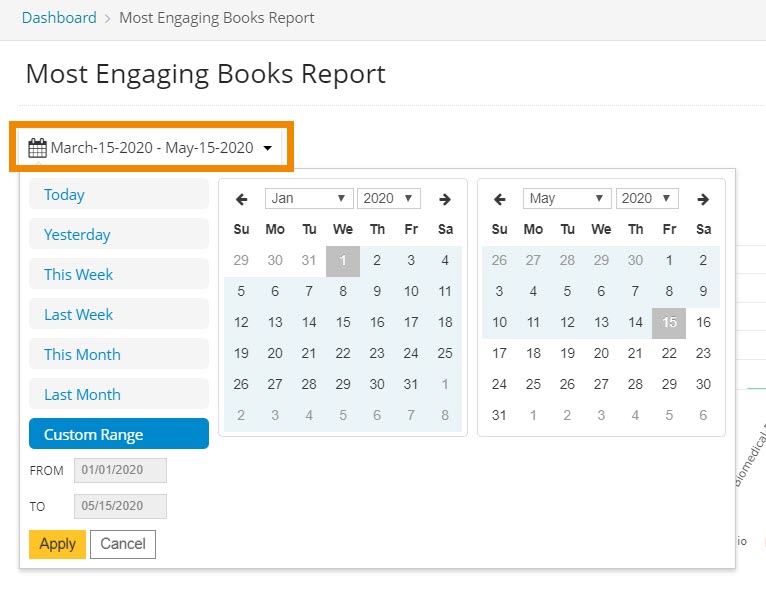The height and width of the screenshot is (590, 766).
Task: Cancel the date range selection
Action: 123,544
